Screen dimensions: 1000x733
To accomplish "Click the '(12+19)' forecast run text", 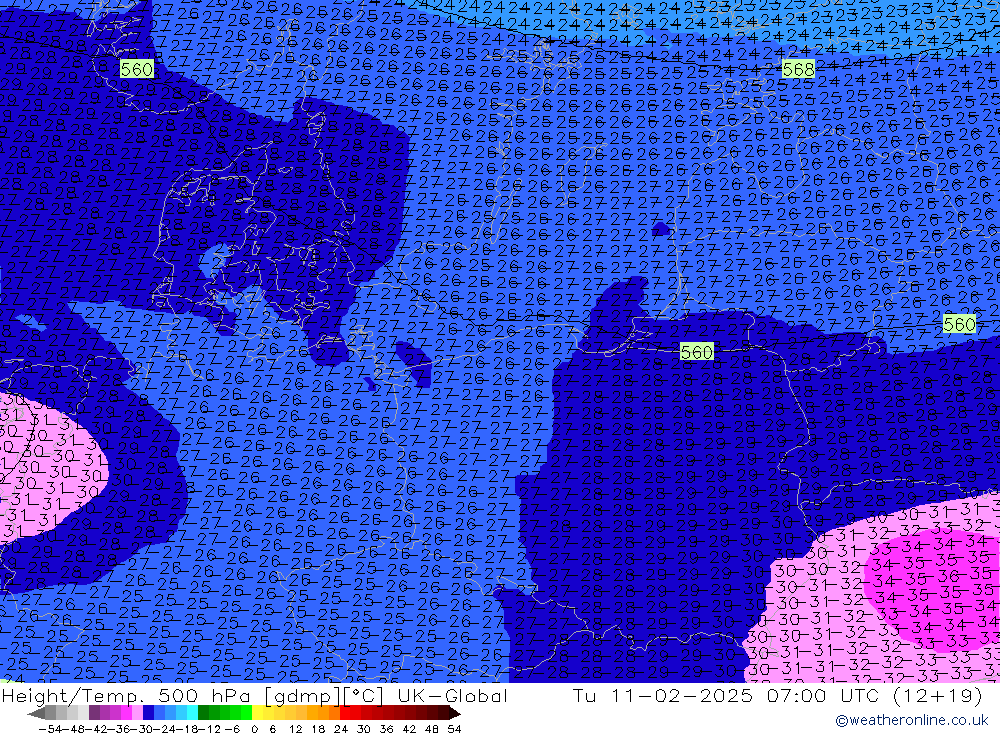I will point(938,695).
